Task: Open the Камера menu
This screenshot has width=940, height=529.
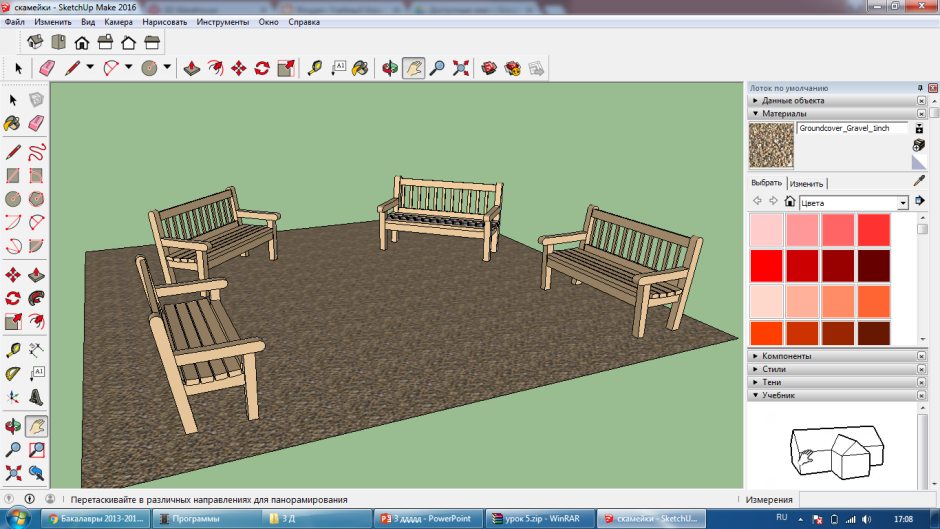Action: pyautogui.click(x=118, y=22)
